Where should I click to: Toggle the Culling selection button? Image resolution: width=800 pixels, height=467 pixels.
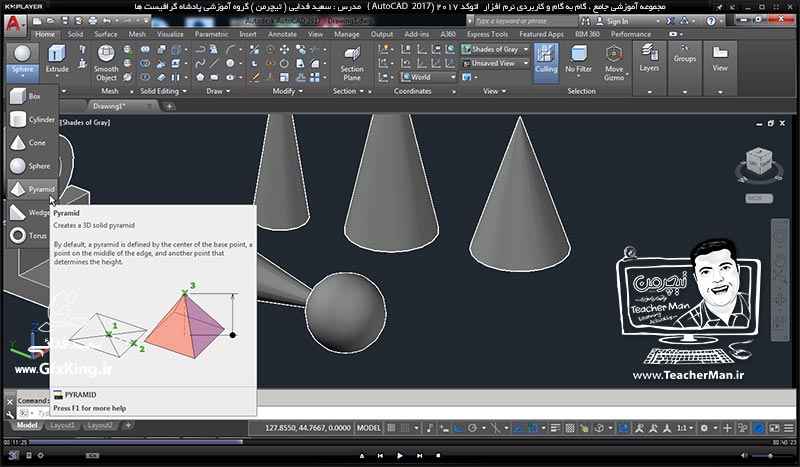click(x=546, y=63)
